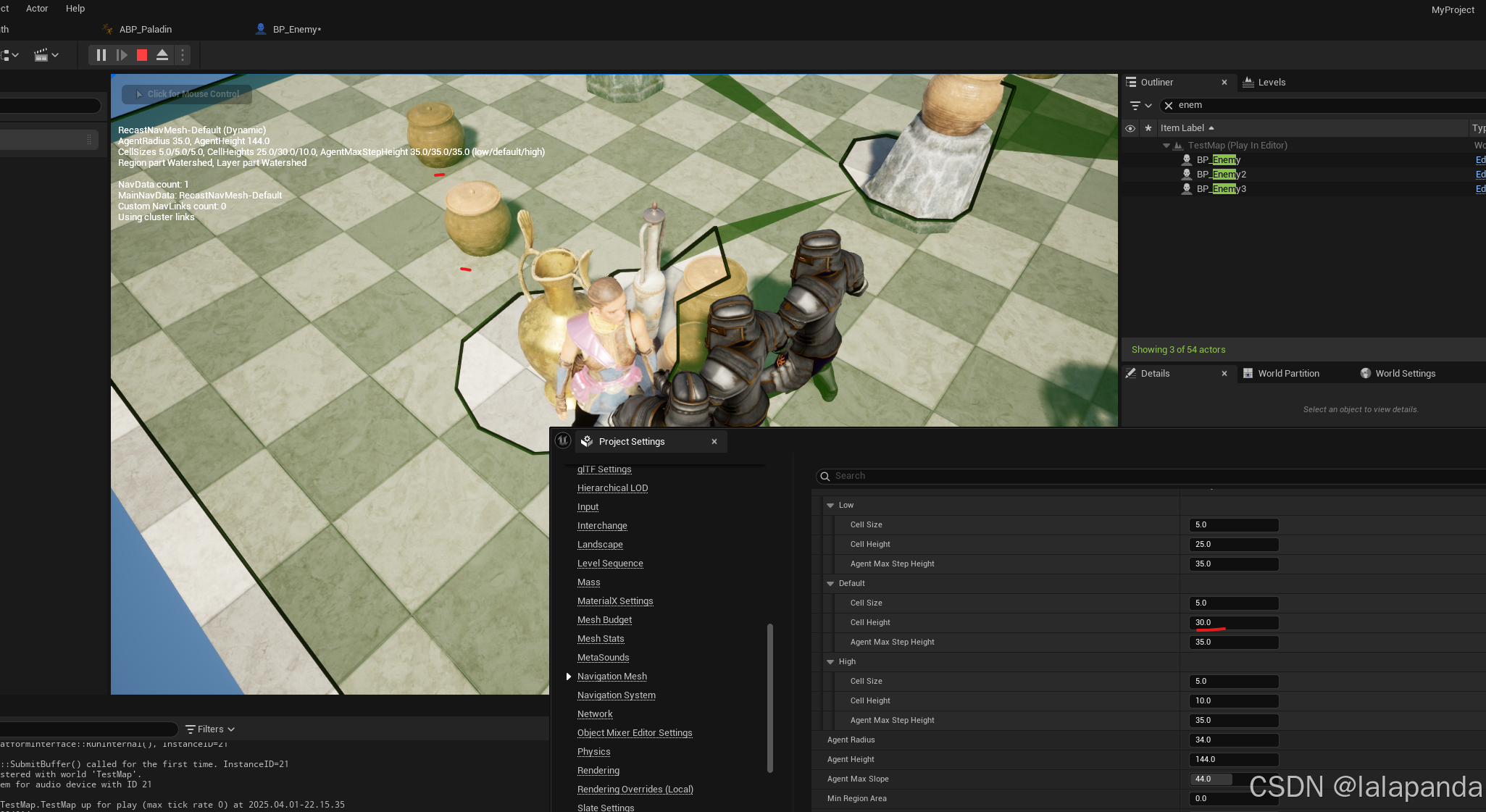Switch to the World Settings tab
The image size is (1486, 812).
(x=1404, y=374)
